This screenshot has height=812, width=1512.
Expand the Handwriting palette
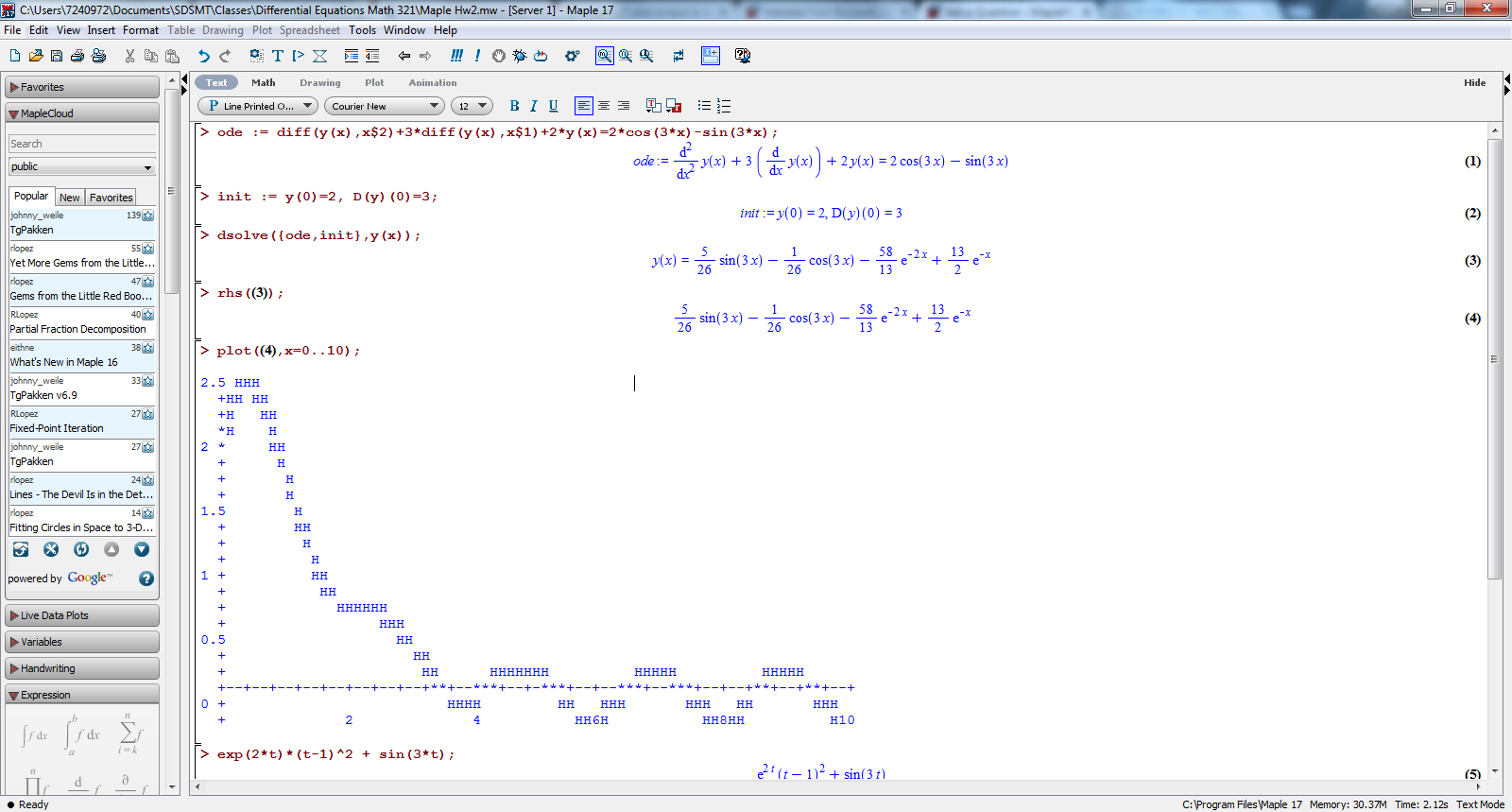[82, 668]
